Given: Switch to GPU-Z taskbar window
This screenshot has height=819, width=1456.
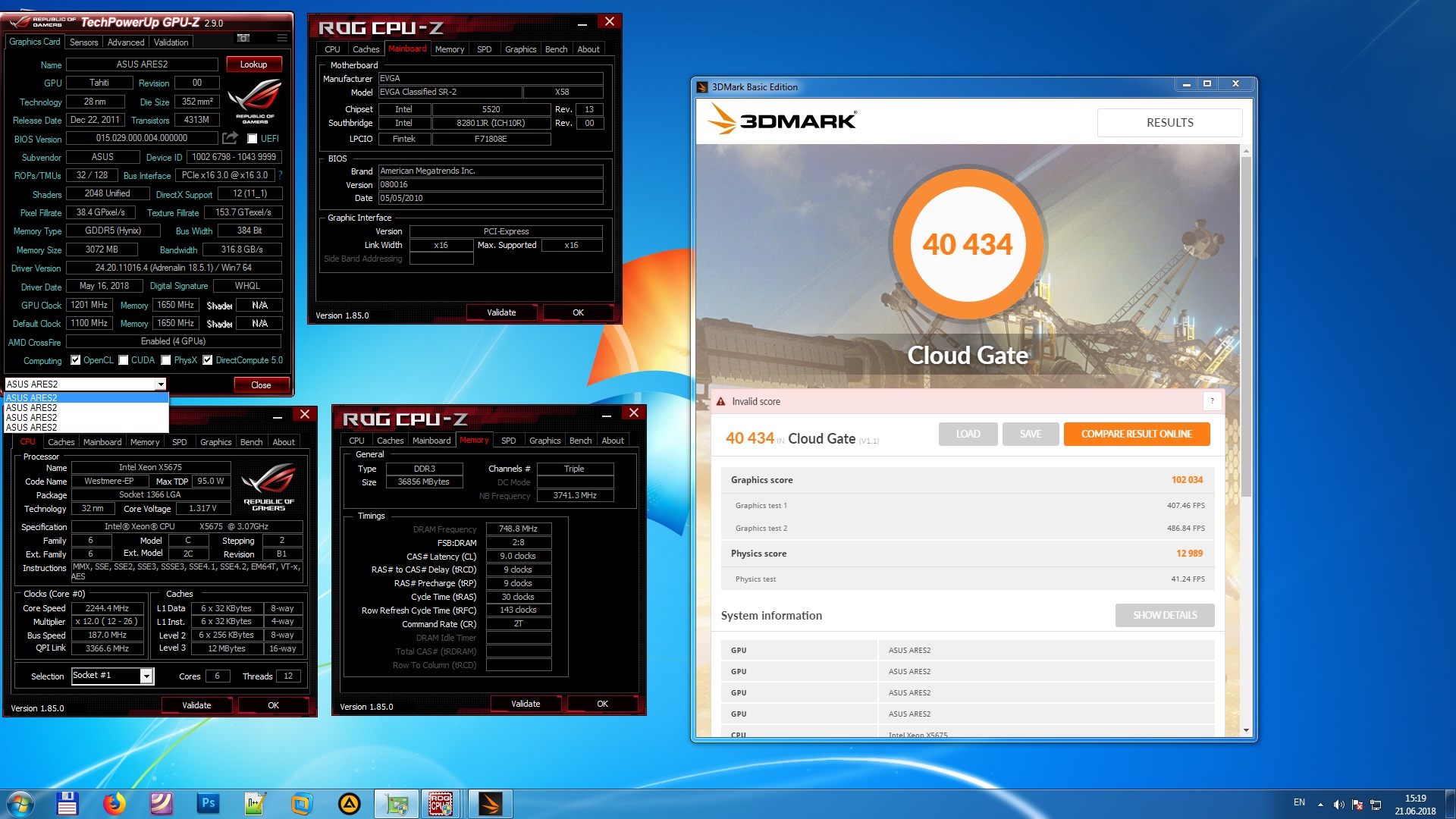Looking at the screenshot, I should pos(396,804).
